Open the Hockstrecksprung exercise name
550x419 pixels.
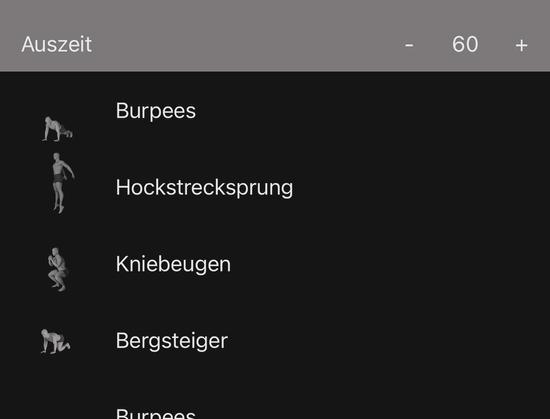(204, 187)
